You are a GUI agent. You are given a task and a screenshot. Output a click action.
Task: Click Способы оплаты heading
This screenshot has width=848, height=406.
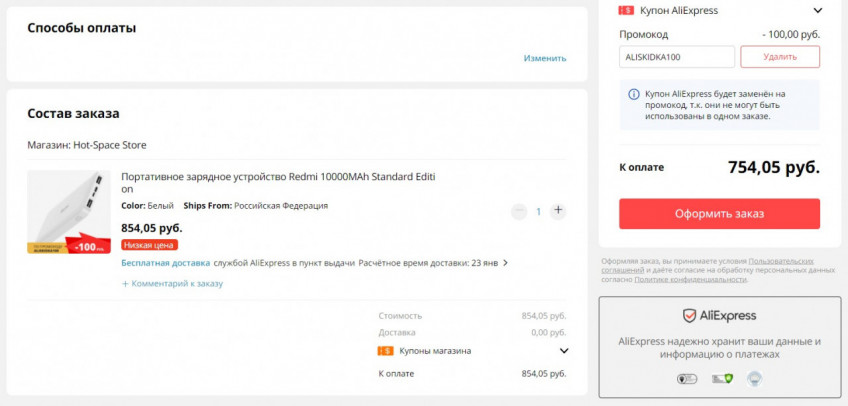(82, 28)
